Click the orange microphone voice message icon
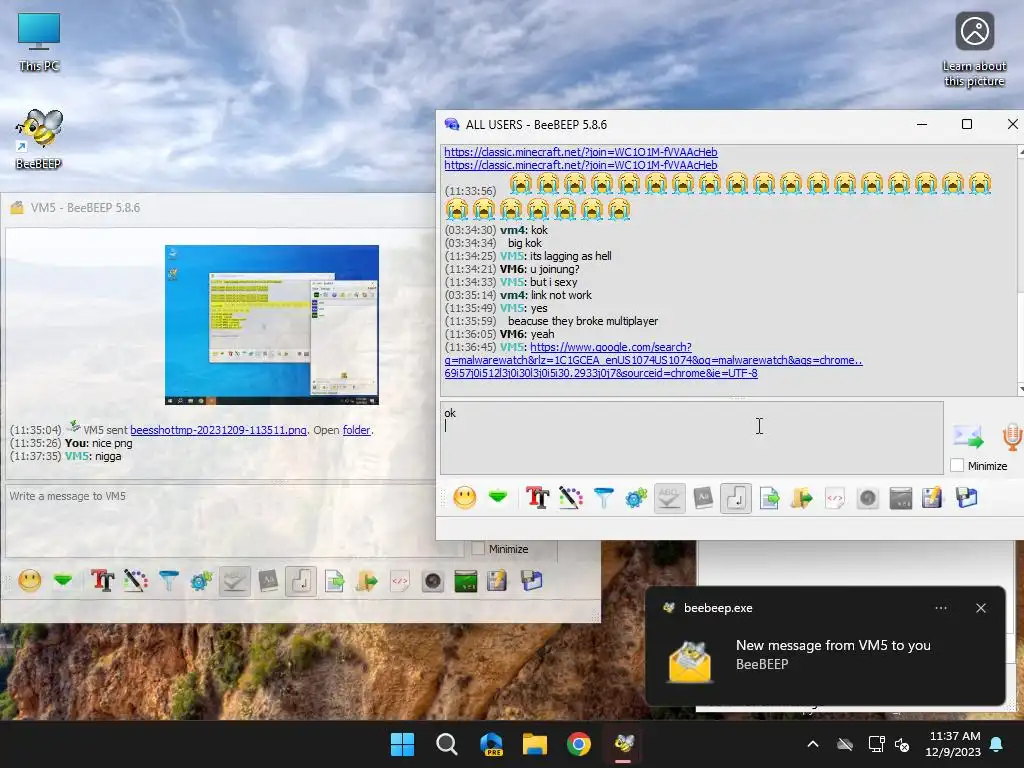Viewport: 1024px width, 768px height. pos(1012,436)
